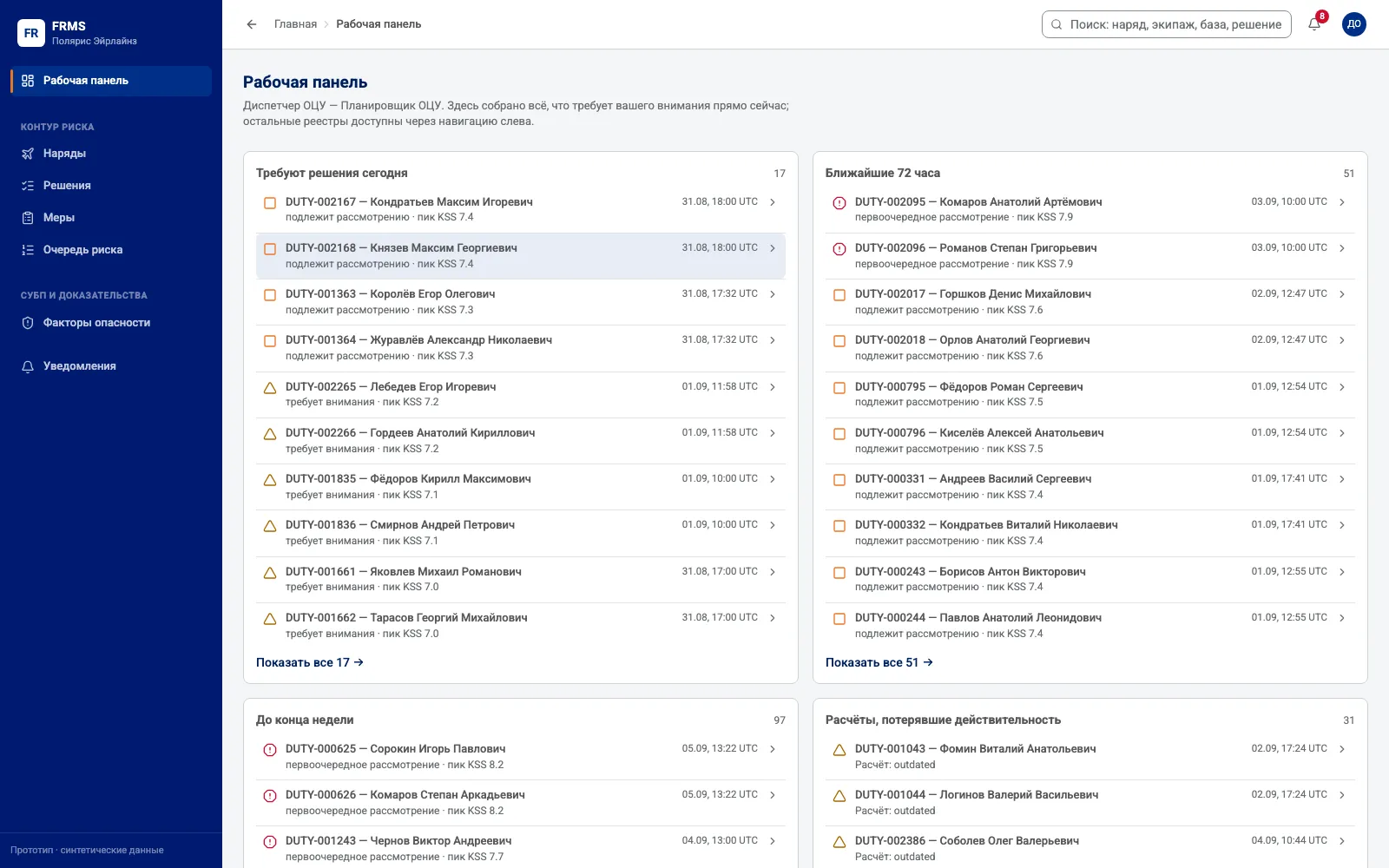Click red alert icon for DUTY-002095
Image resolution: width=1389 pixels, height=868 pixels.
(x=839, y=203)
